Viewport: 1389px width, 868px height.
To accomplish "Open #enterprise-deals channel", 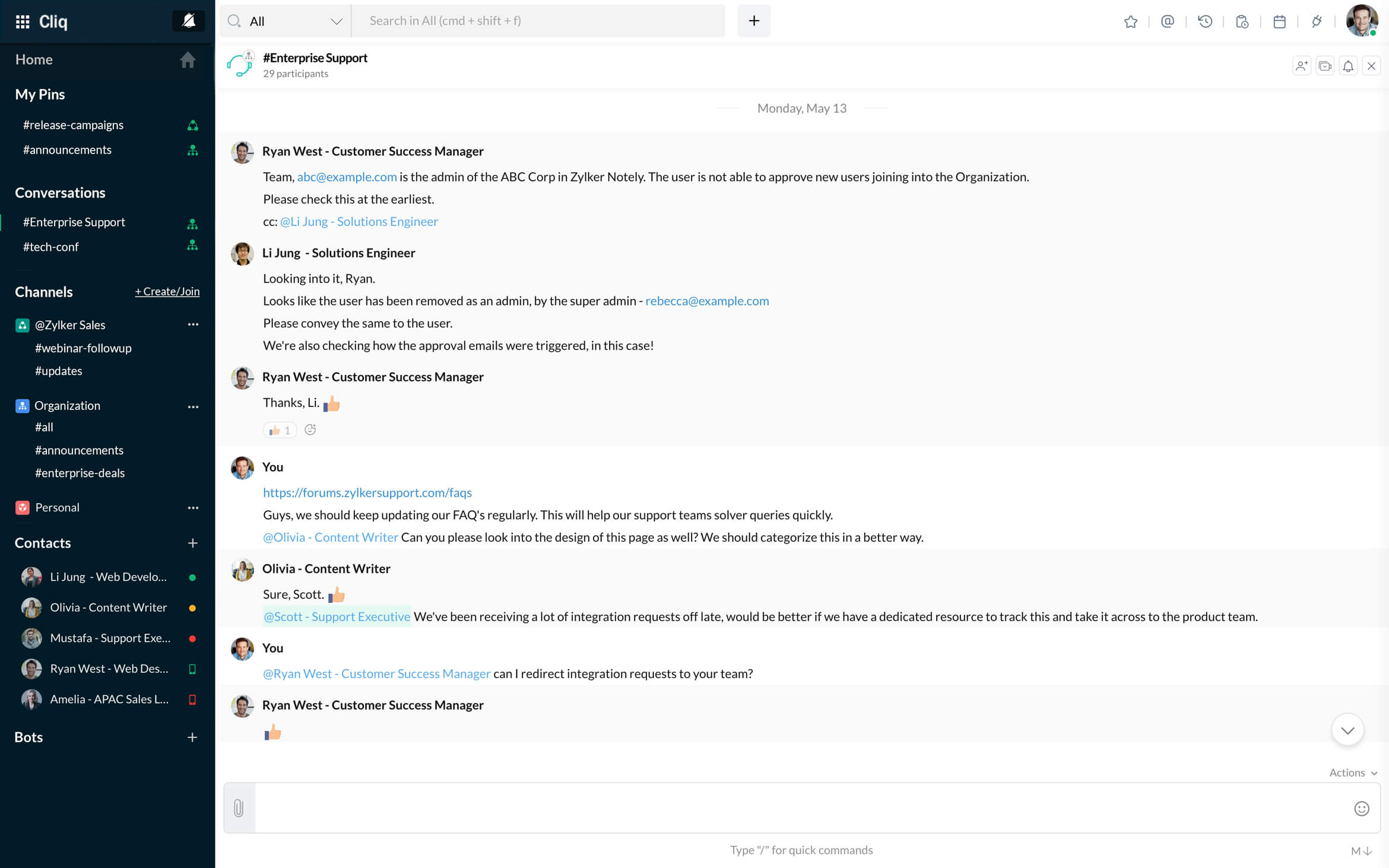I will [80, 473].
